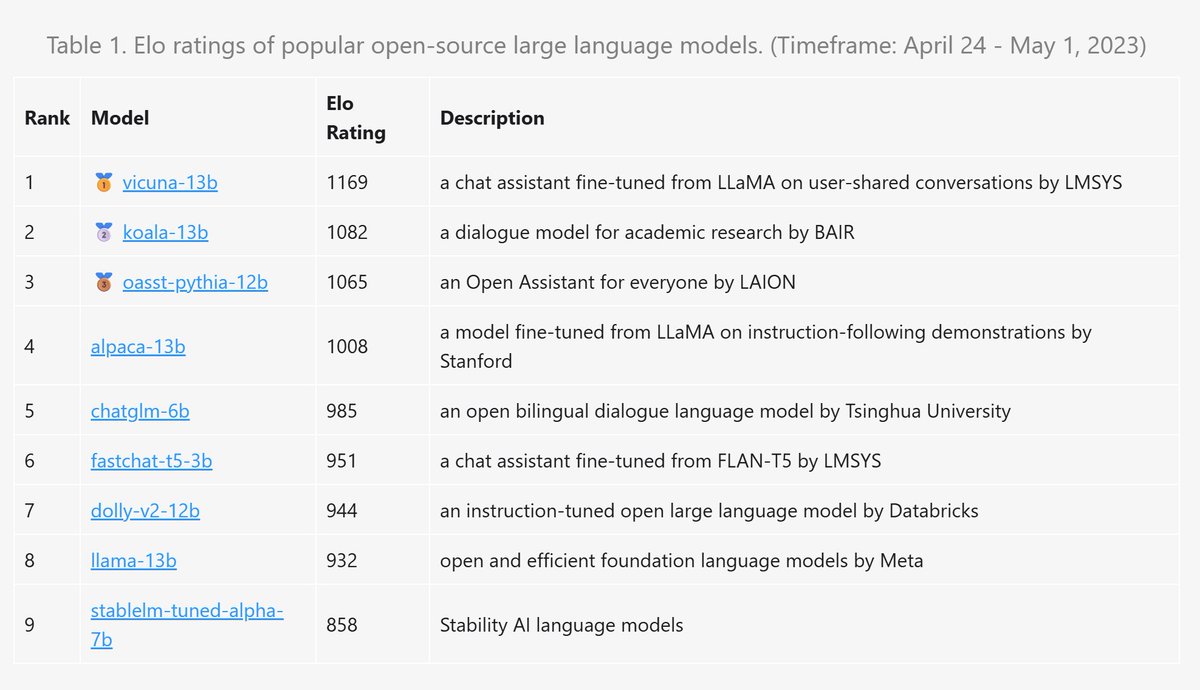Image resolution: width=1200 pixels, height=690 pixels.
Task: Open the llama-13b model link
Action: click(134, 561)
